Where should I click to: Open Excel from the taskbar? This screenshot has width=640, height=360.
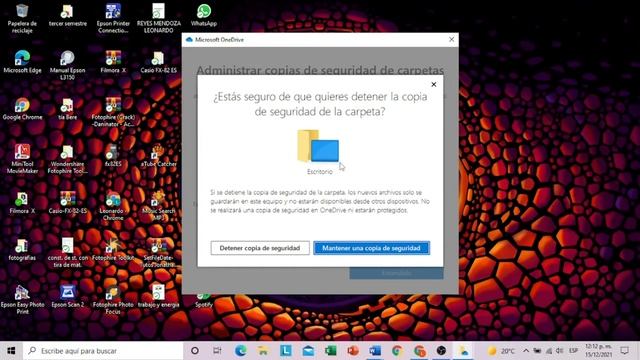point(331,351)
